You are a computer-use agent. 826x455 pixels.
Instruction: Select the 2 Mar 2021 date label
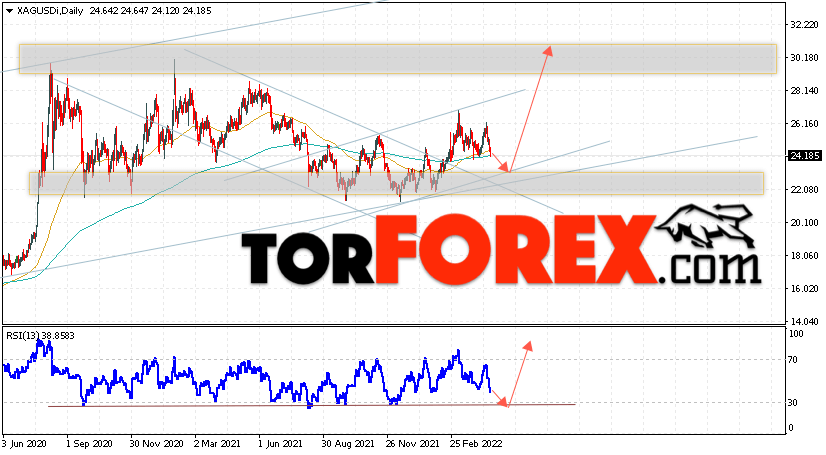218,443
